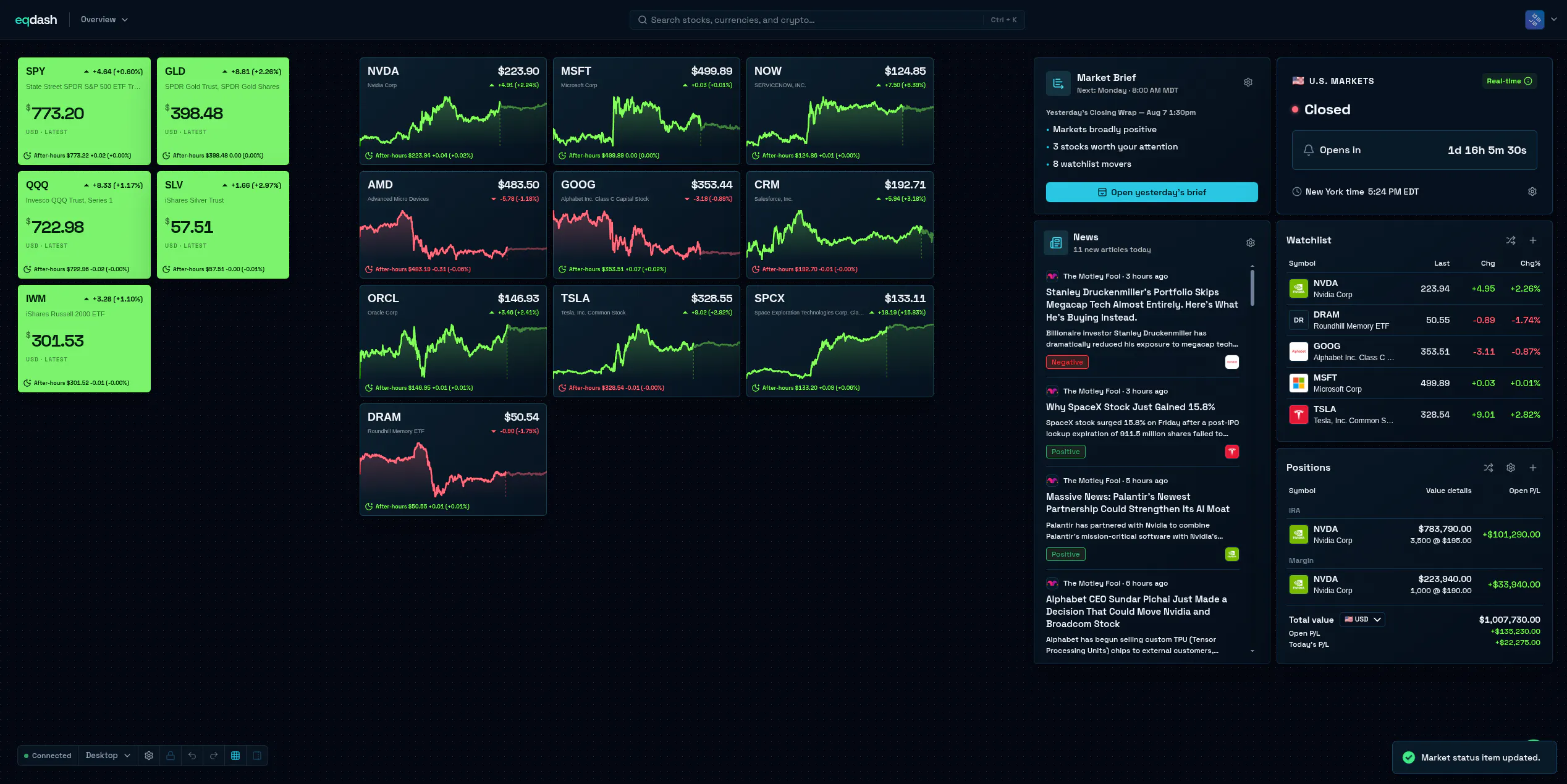Click Nvidia ticker badge on Palantir article

coord(1231,554)
